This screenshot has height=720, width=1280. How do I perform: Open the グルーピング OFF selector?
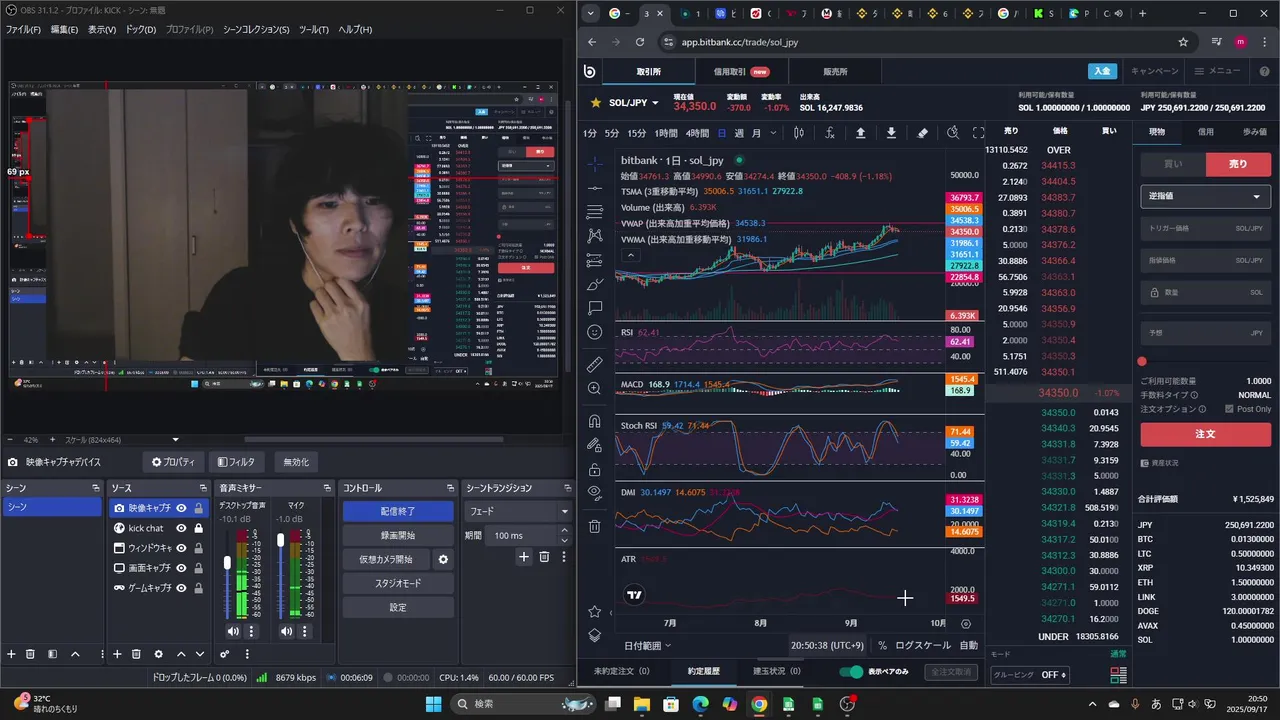click(x=1029, y=675)
